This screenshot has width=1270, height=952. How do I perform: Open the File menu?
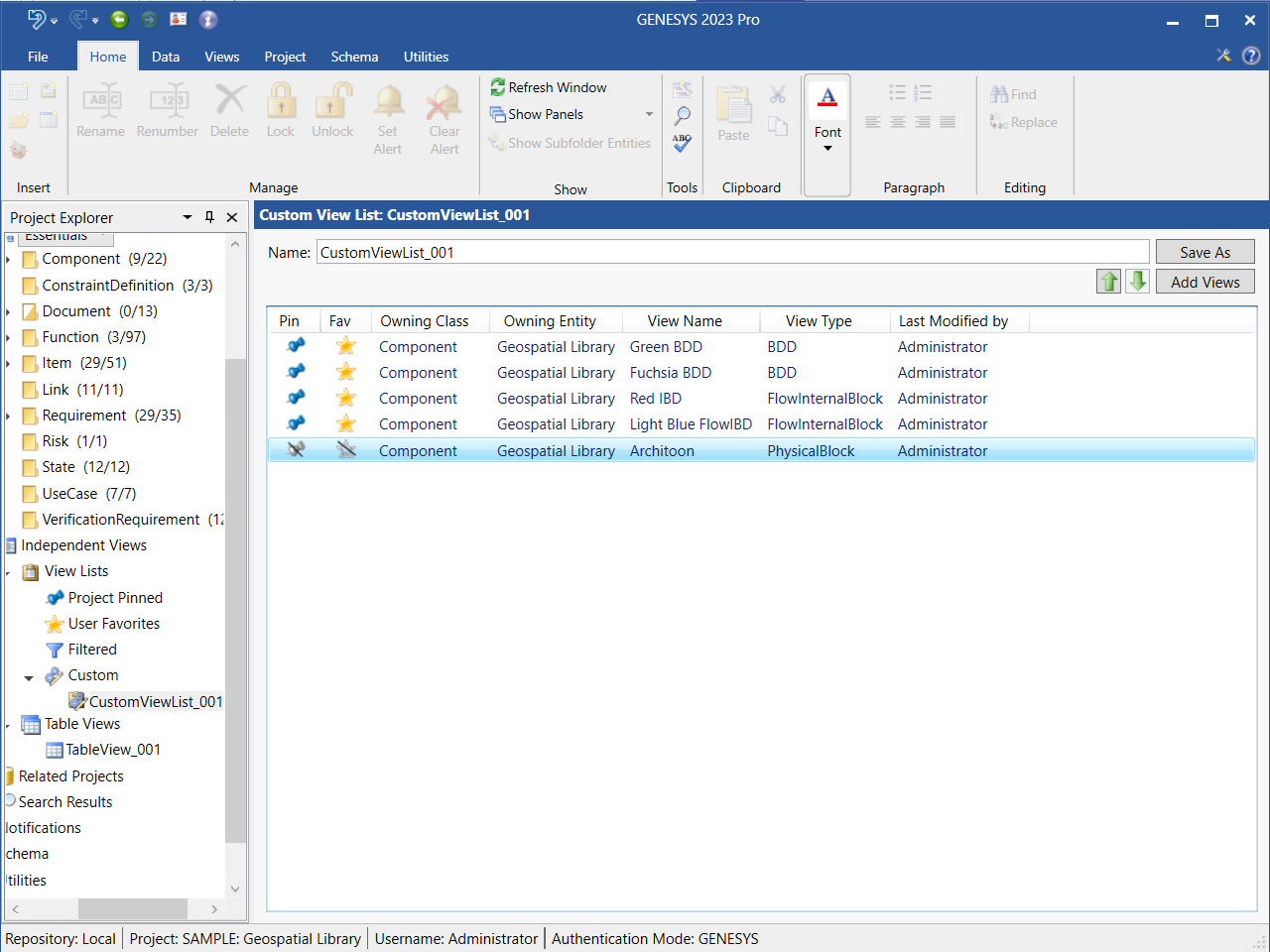(x=38, y=57)
